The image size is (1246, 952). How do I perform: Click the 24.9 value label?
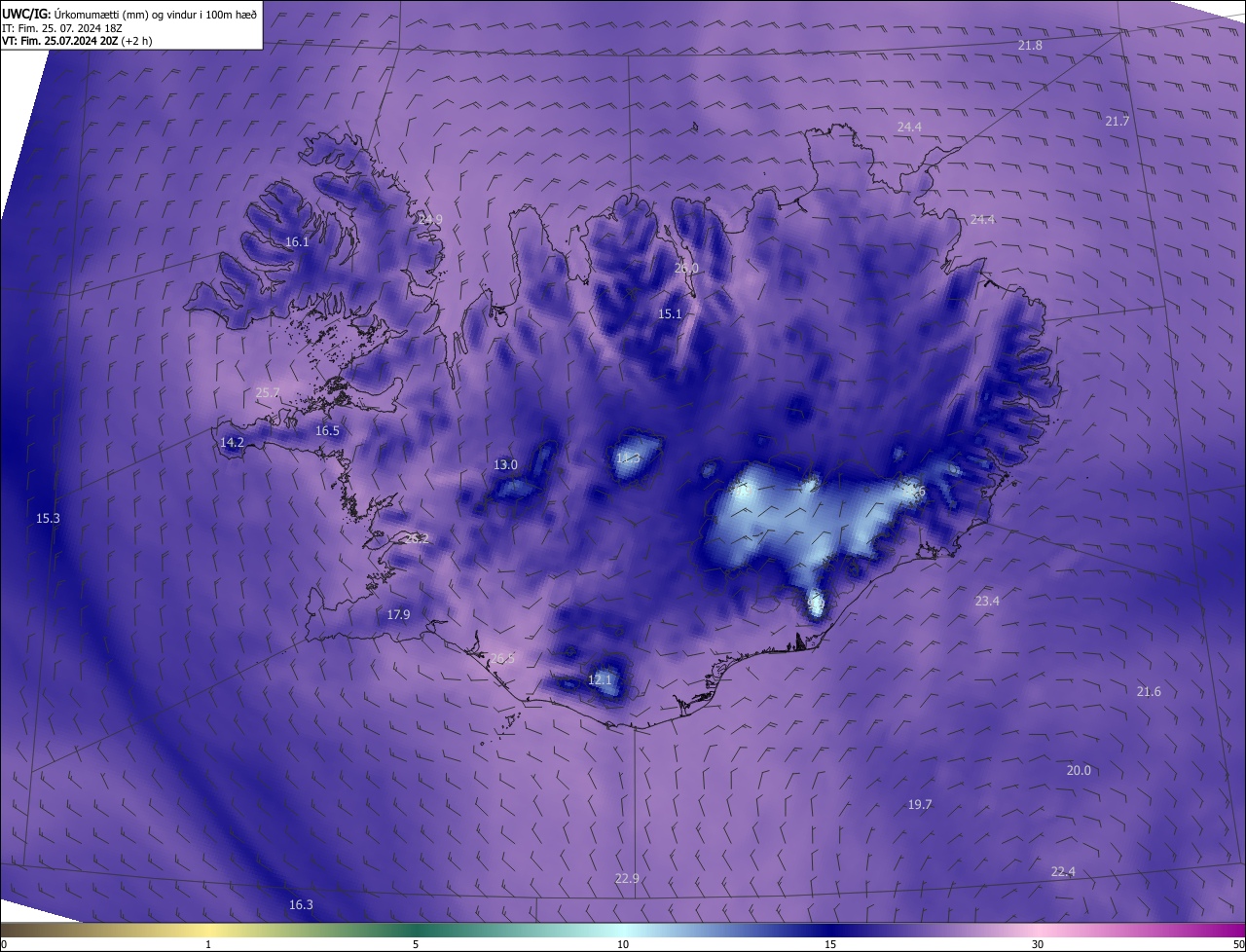tap(430, 220)
